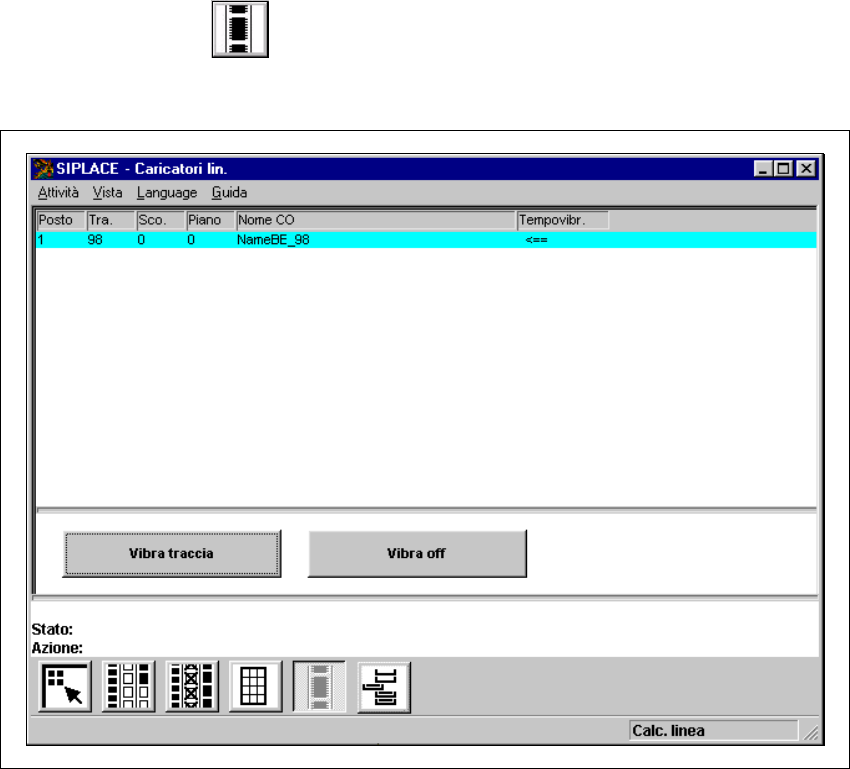Open the stacked trays toolbar icon
Image resolution: width=850 pixels, height=769 pixels.
[384, 687]
